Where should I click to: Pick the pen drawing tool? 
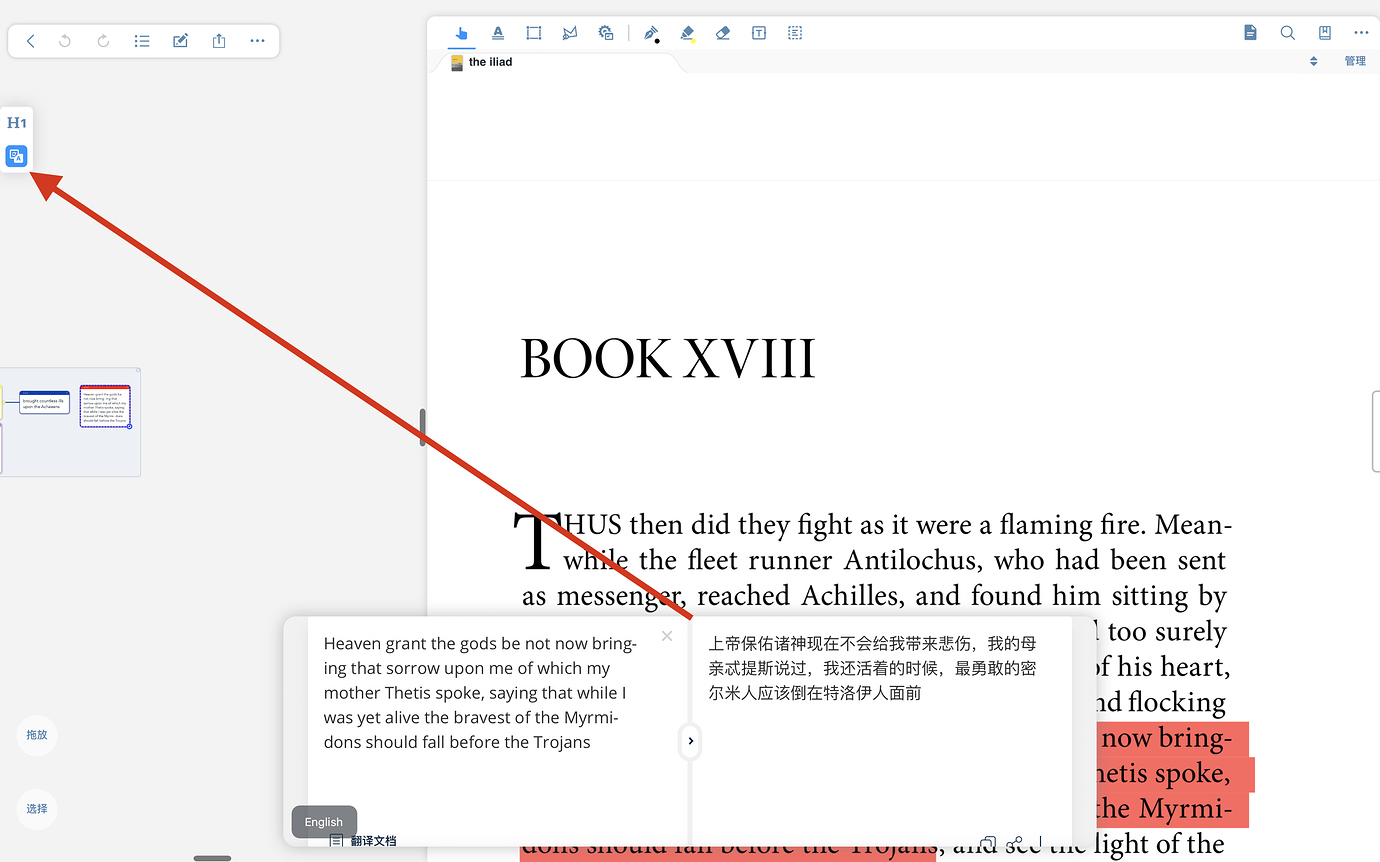coord(651,33)
